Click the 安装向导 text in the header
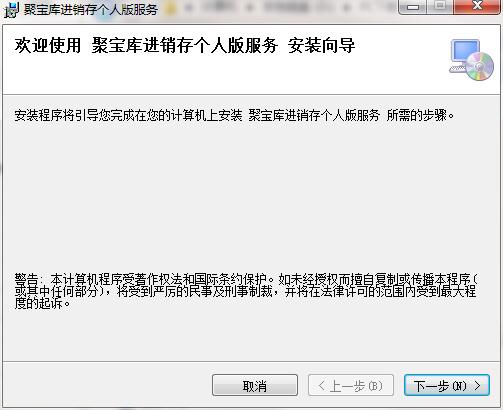 pos(322,45)
